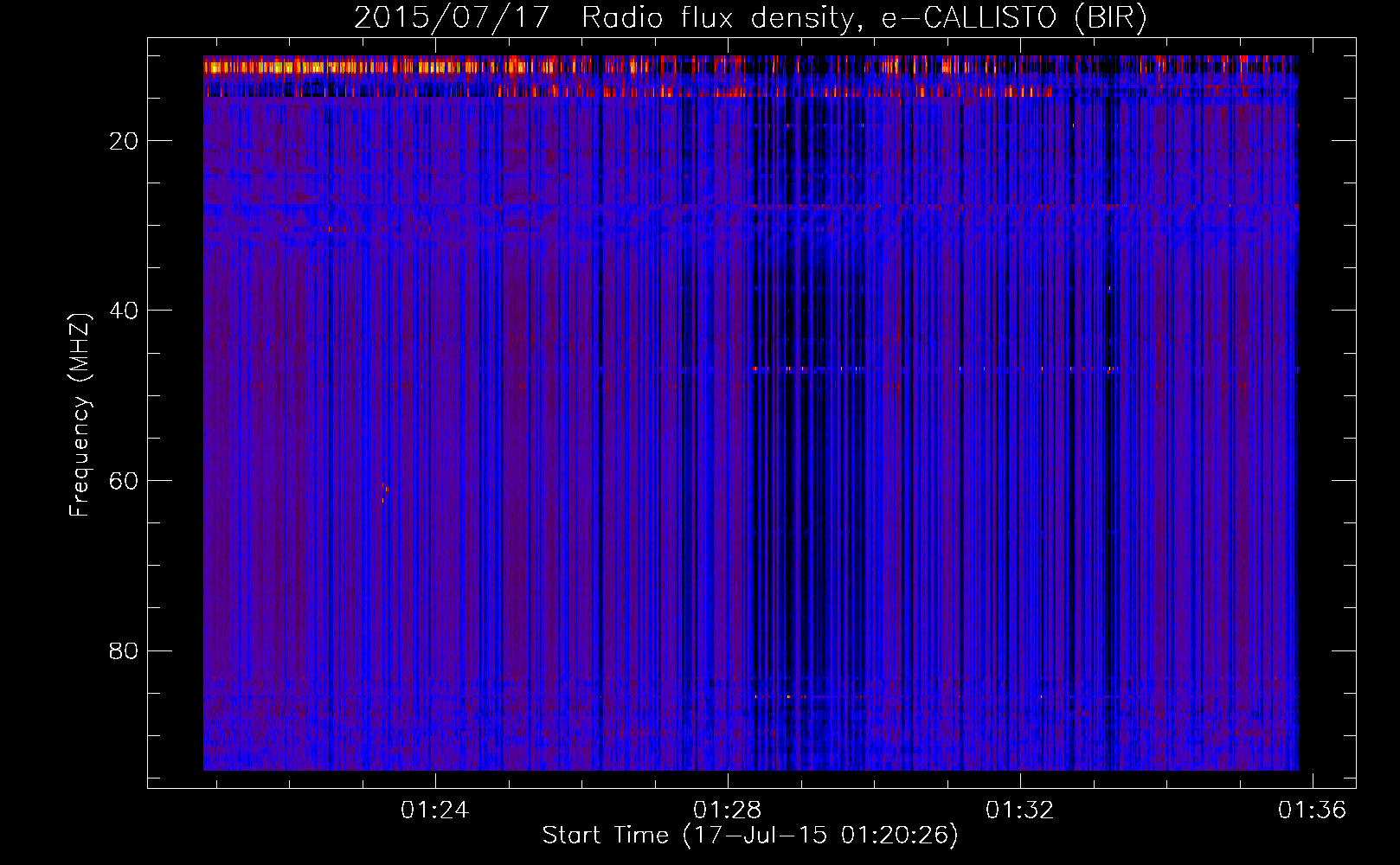This screenshot has width=1400, height=865.
Task: Click the date "2015/07/17" in the title
Action: [x=452, y=18]
